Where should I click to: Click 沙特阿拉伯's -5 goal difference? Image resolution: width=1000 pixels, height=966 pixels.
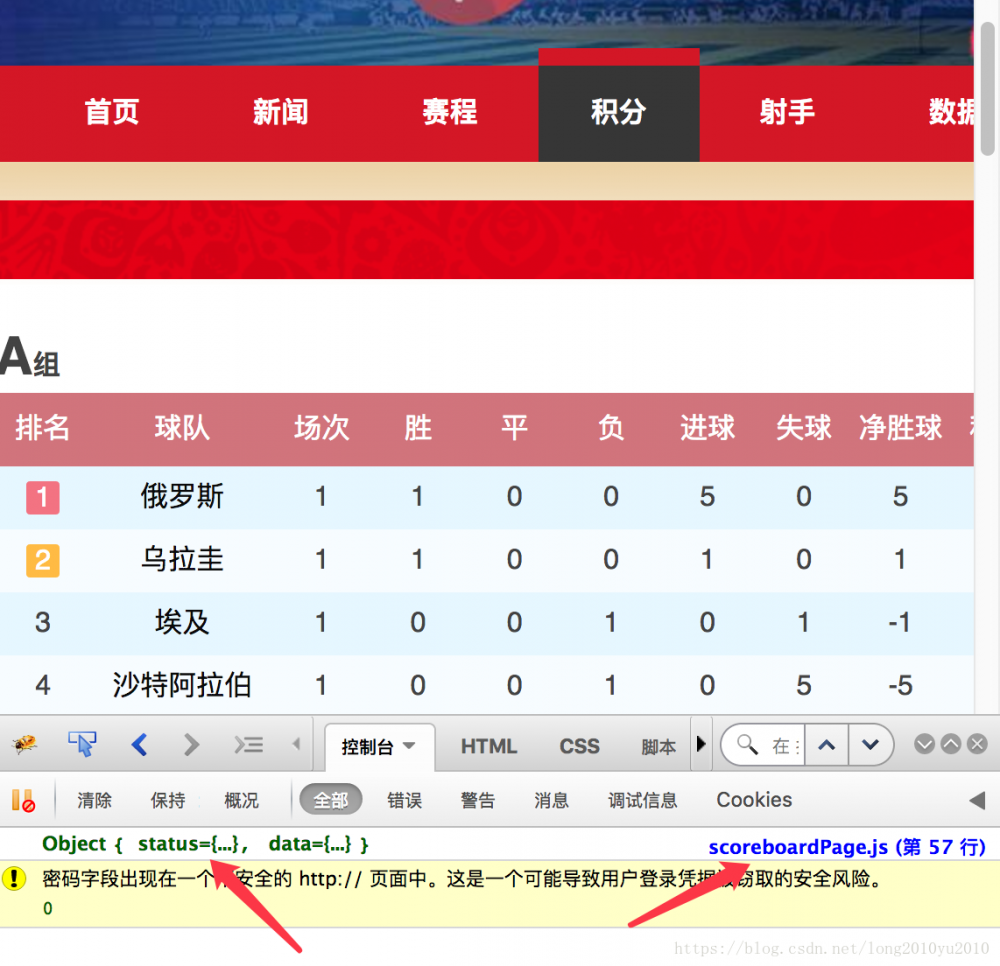coord(900,686)
